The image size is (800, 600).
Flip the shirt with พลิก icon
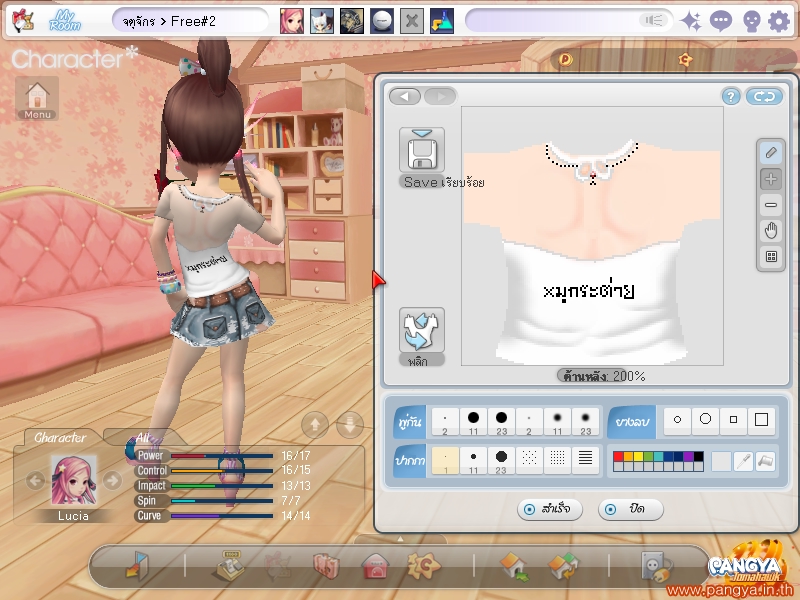(421, 330)
